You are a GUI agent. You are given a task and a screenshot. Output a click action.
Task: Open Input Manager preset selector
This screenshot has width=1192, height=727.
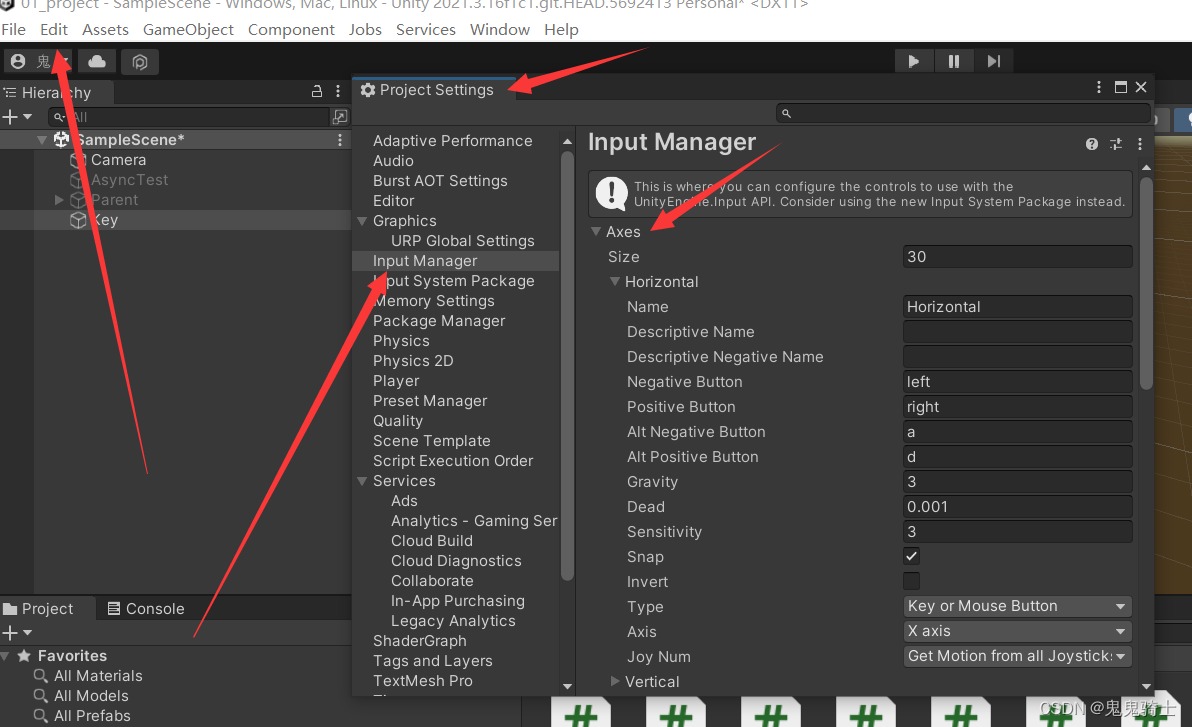tap(1116, 144)
